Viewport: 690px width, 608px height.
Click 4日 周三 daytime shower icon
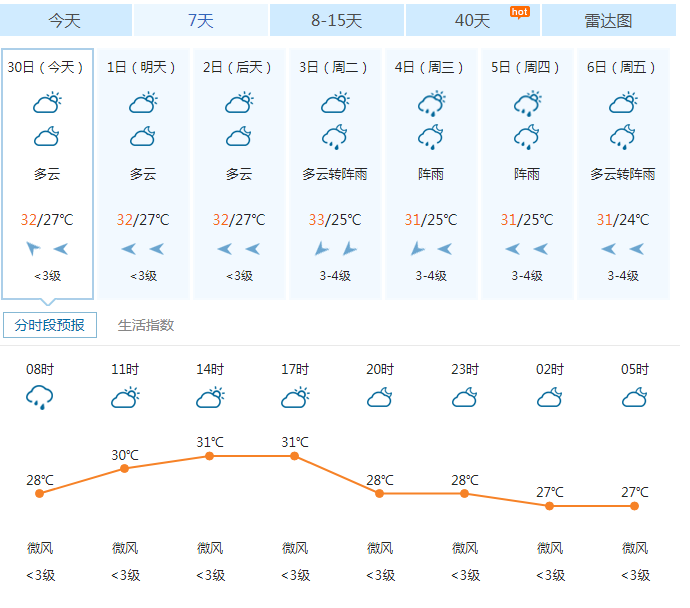pyautogui.click(x=431, y=103)
